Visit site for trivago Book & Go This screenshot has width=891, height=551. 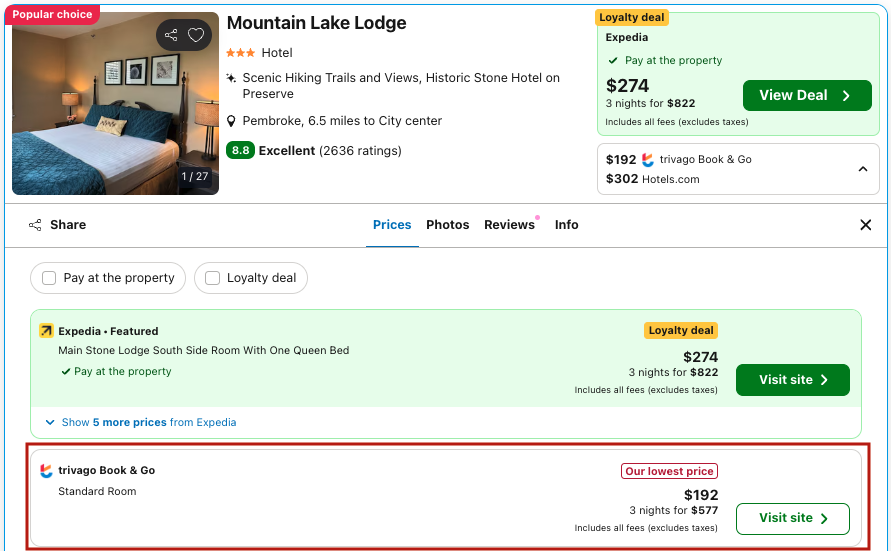pyautogui.click(x=793, y=519)
